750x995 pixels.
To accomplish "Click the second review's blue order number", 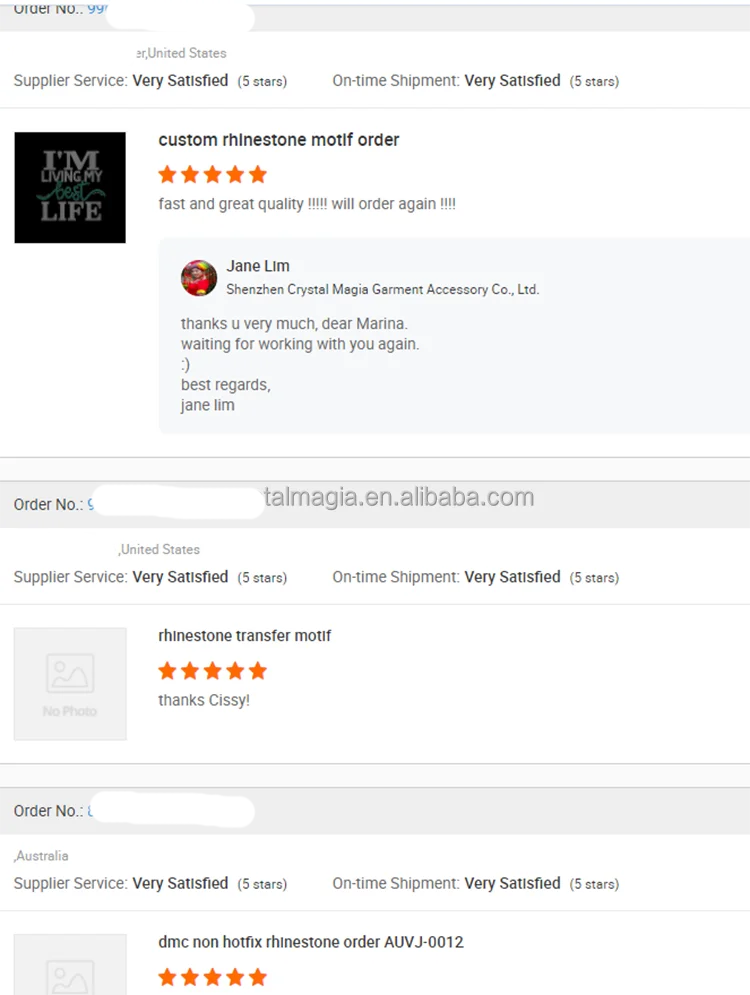I will click(91, 504).
